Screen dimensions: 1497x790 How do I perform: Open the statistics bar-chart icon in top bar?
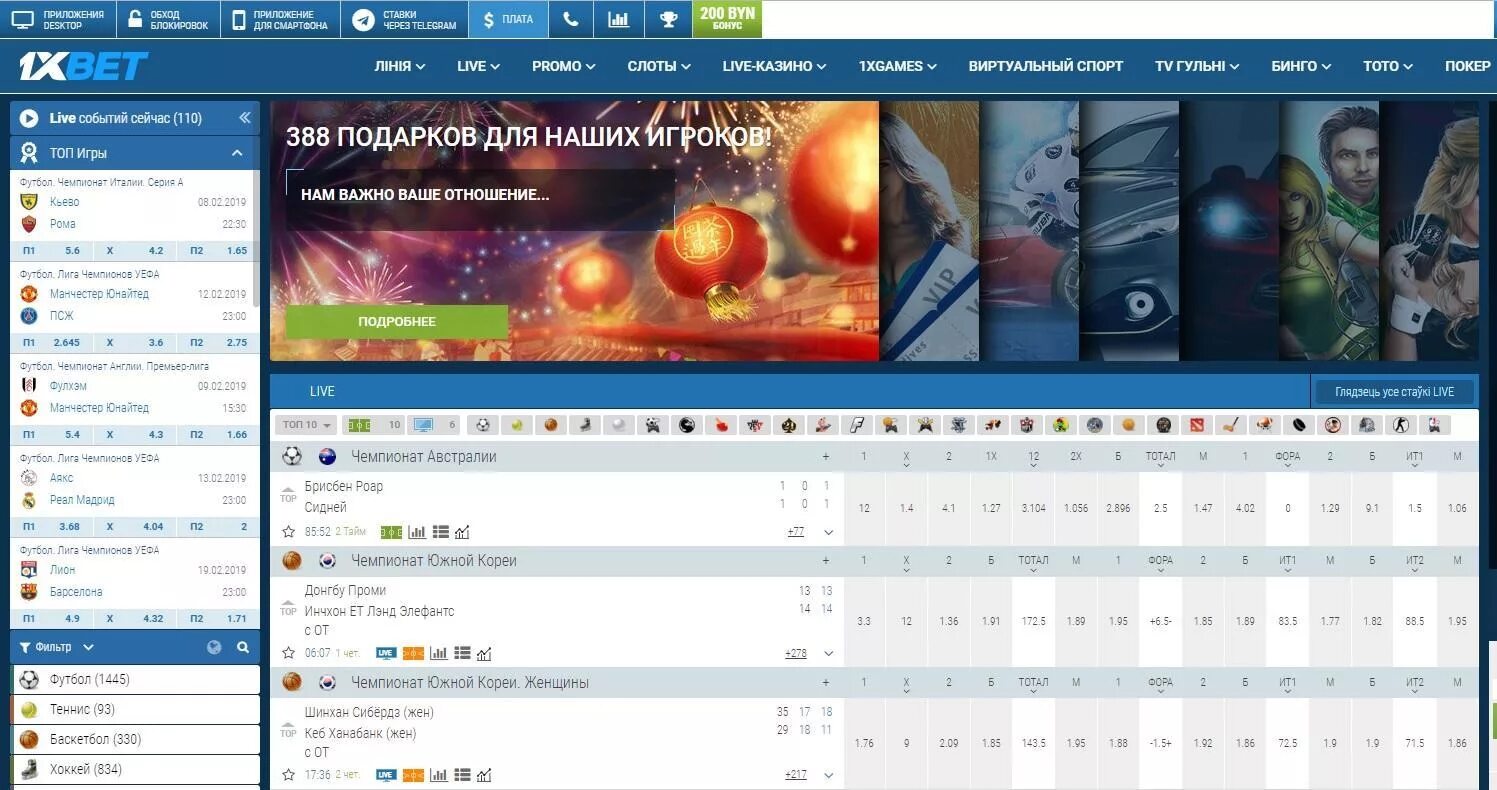coord(618,19)
